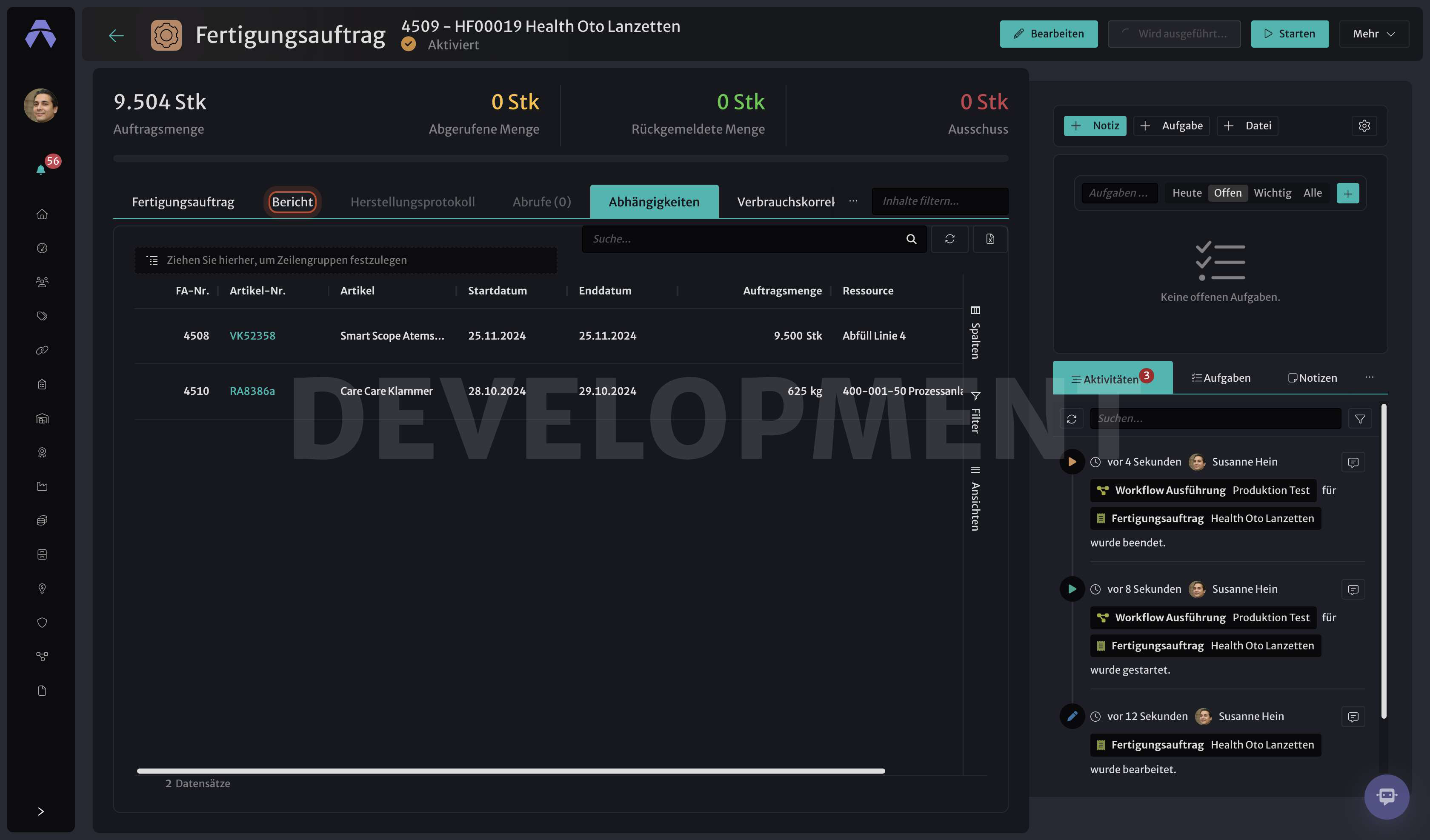Open the Mehr dropdown
This screenshot has width=1430, height=840.
point(1374,34)
